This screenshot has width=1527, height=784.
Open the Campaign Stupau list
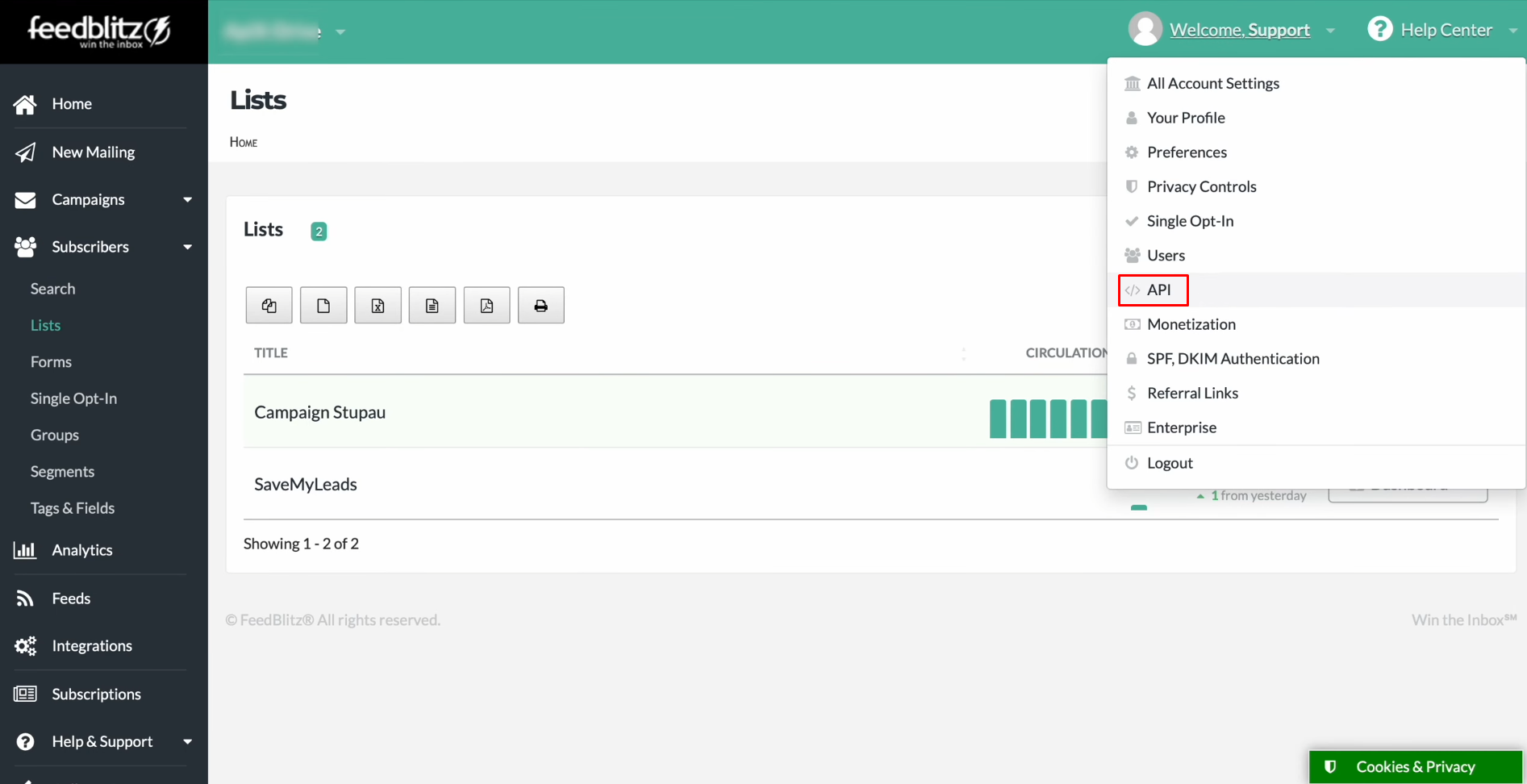tap(319, 413)
